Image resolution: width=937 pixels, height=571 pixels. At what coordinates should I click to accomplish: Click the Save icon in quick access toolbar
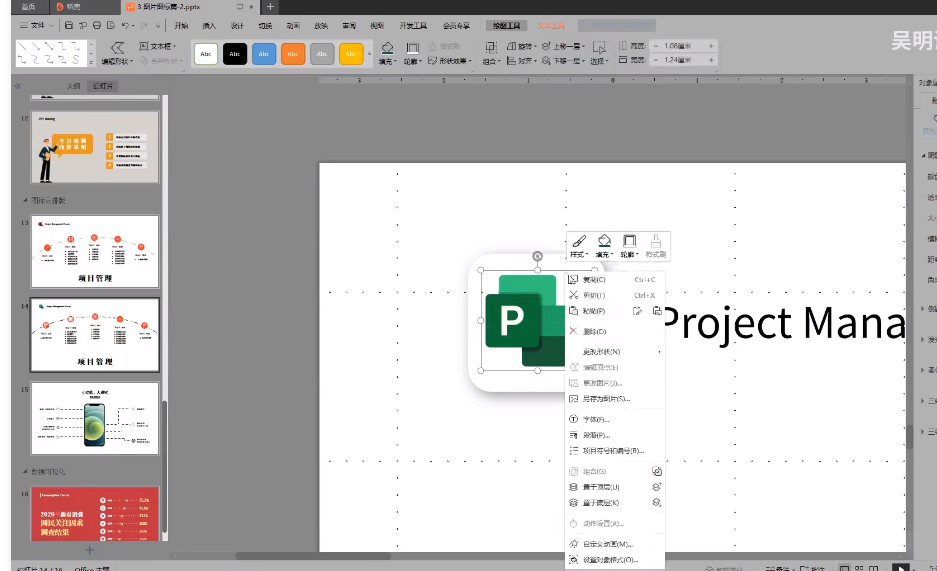(x=69, y=25)
